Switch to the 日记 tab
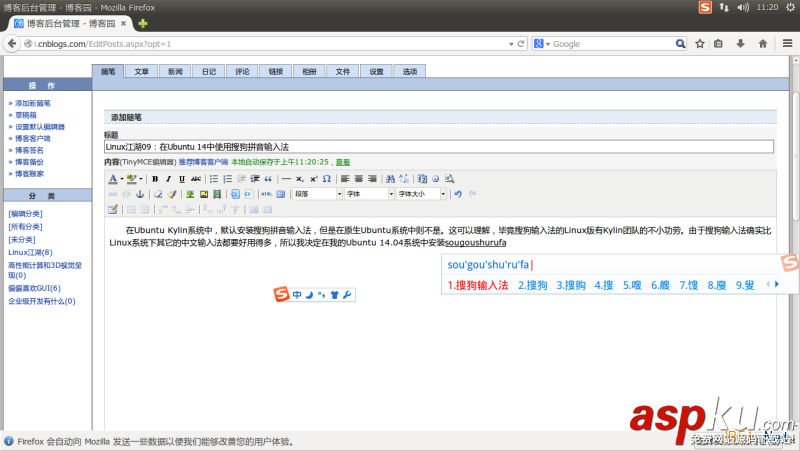 (x=209, y=71)
